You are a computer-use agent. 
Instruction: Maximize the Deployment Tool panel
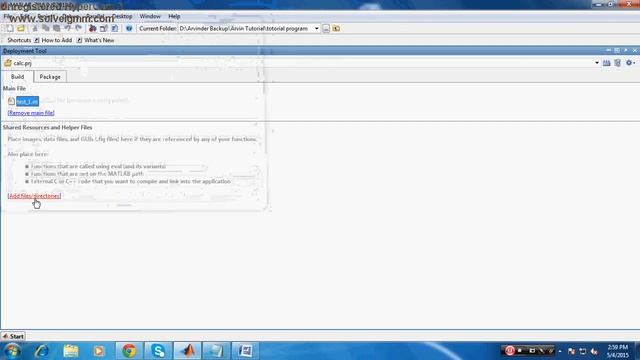pyautogui.click(x=617, y=50)
